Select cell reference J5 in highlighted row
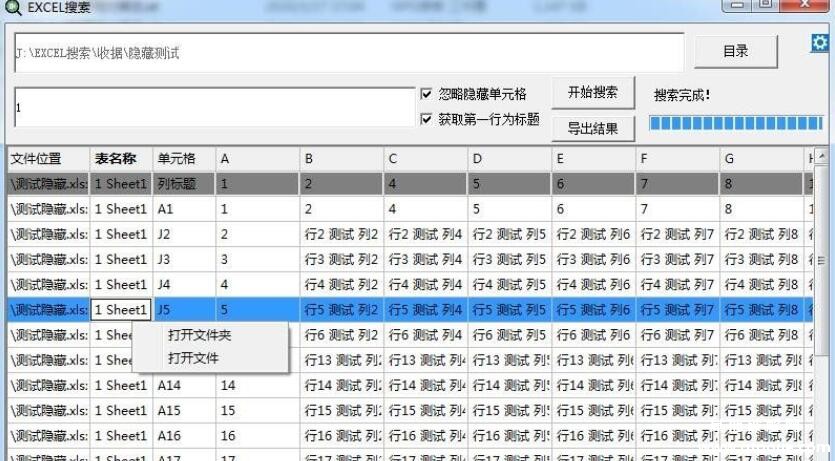 [184, 309]
